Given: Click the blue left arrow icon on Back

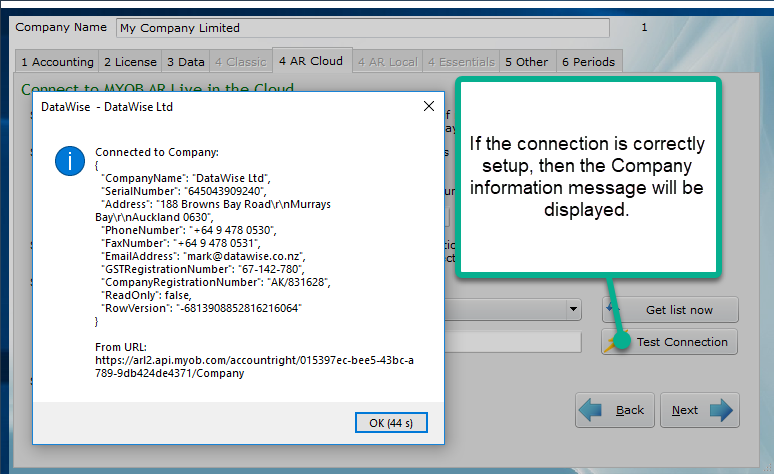Looking at the screenshot, I should tap(590, 410).
